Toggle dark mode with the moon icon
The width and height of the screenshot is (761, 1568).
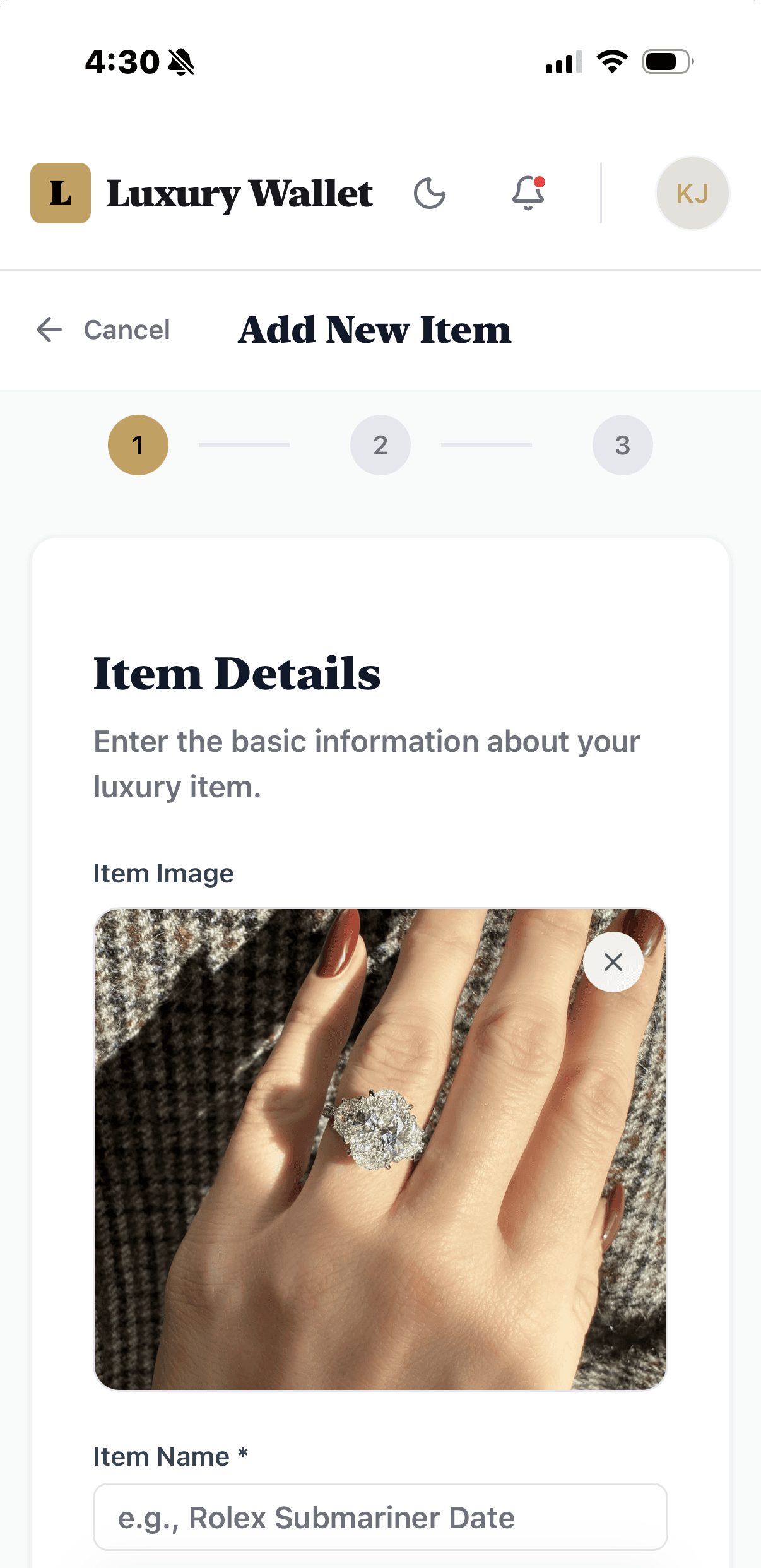click(x=430, y=193)
